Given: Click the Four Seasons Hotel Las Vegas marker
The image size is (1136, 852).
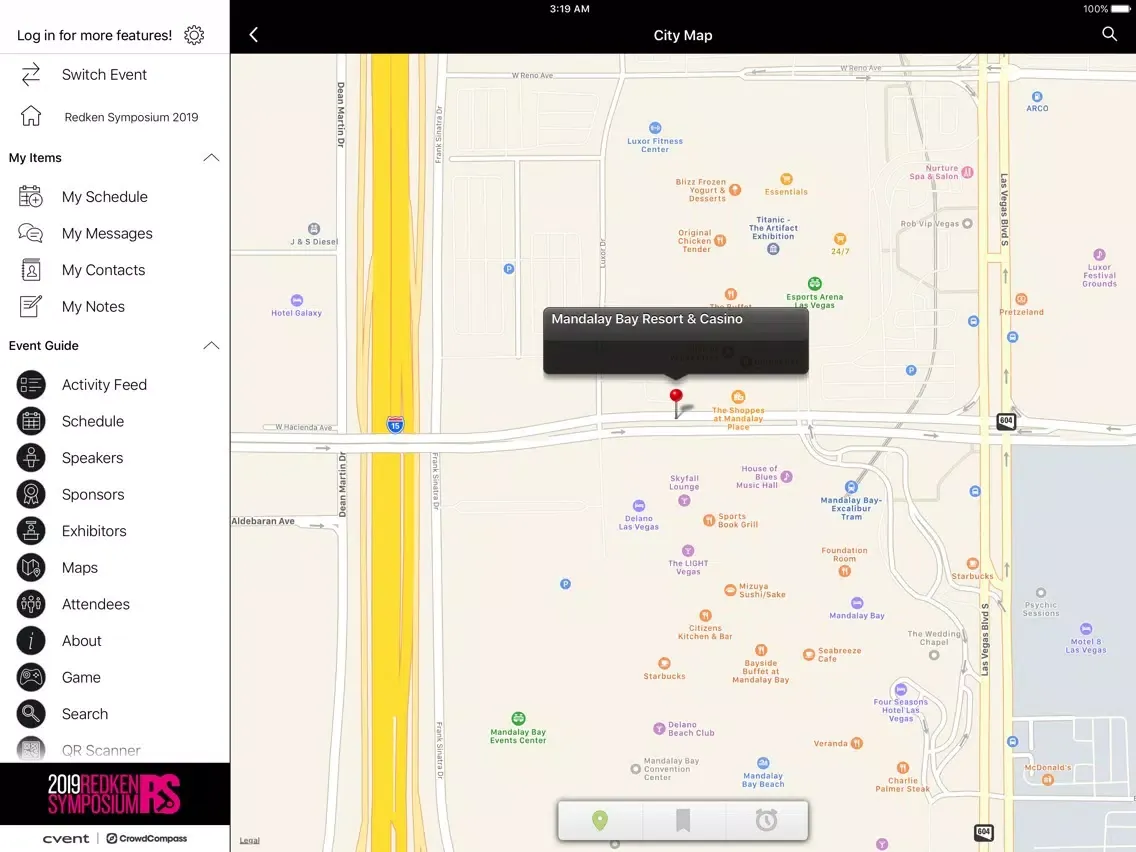Looking at the screenshot, I should [x=901, y=689].
